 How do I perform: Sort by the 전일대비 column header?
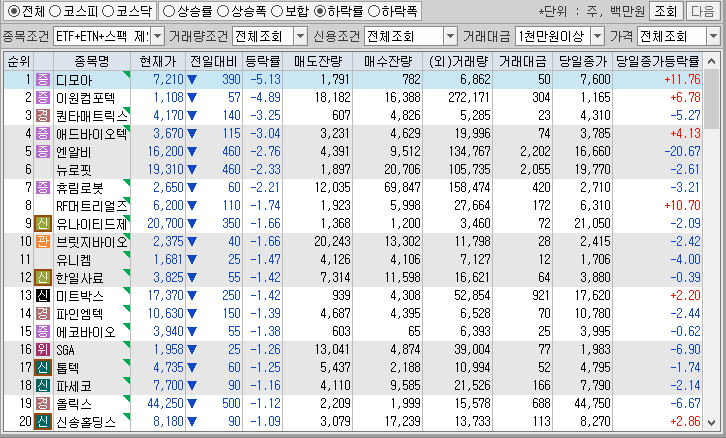213,61
